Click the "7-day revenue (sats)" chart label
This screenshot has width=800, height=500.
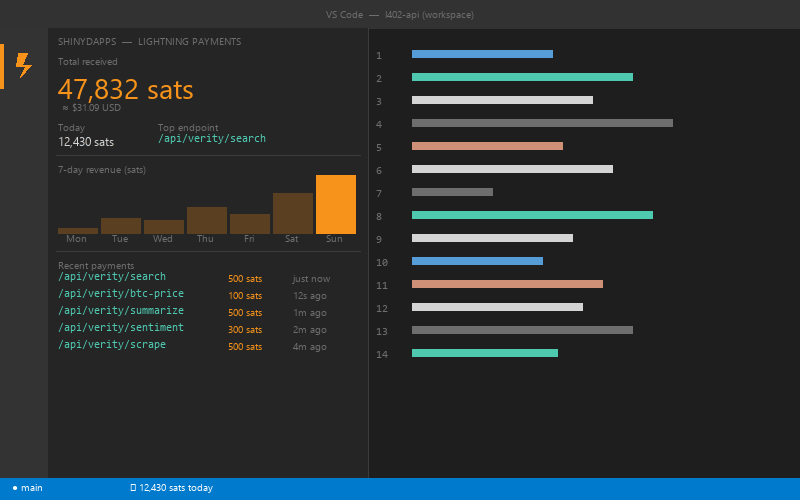pyautogui.click(x=102, y=169)
